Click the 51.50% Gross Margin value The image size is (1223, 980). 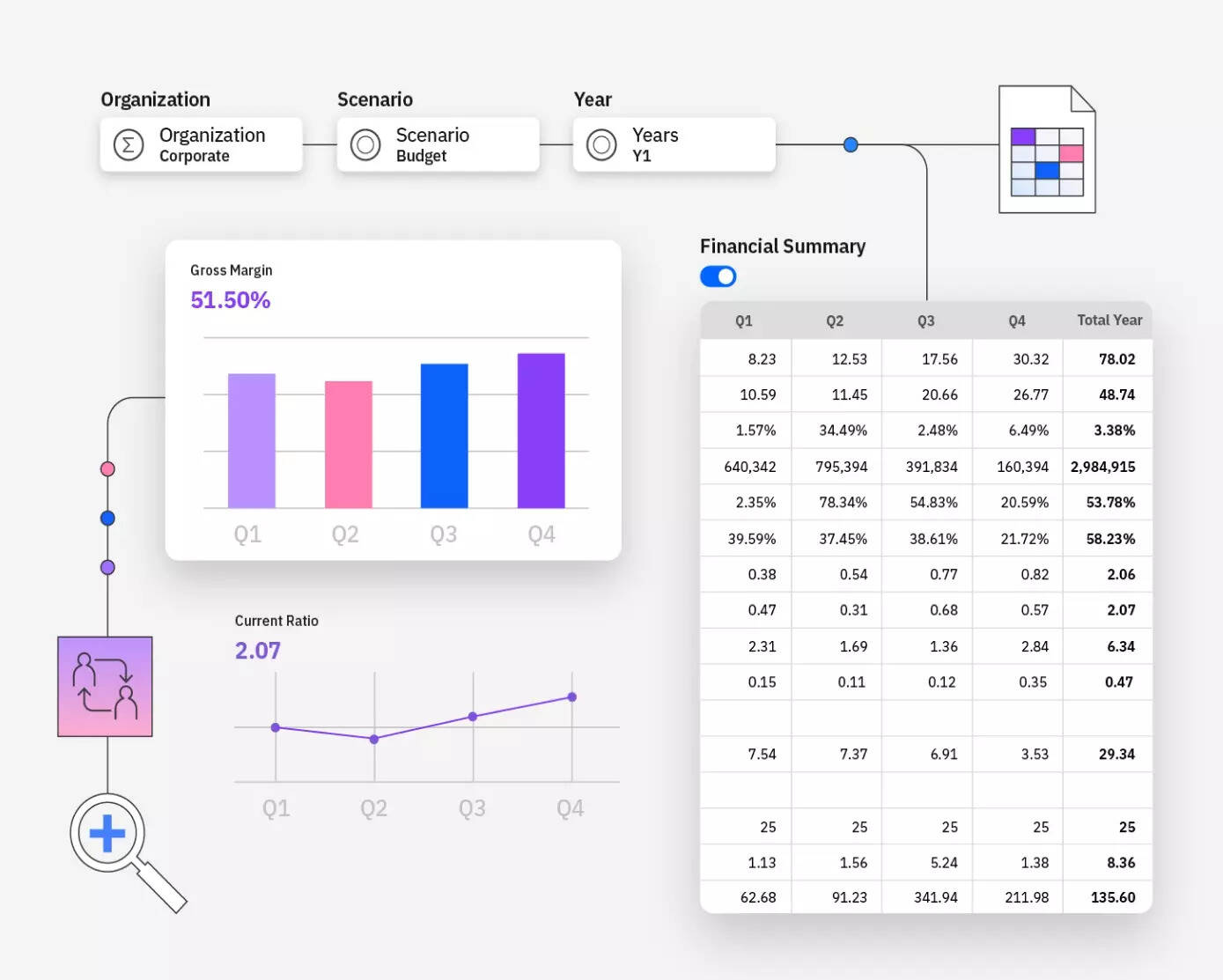(x=230, y=300)
